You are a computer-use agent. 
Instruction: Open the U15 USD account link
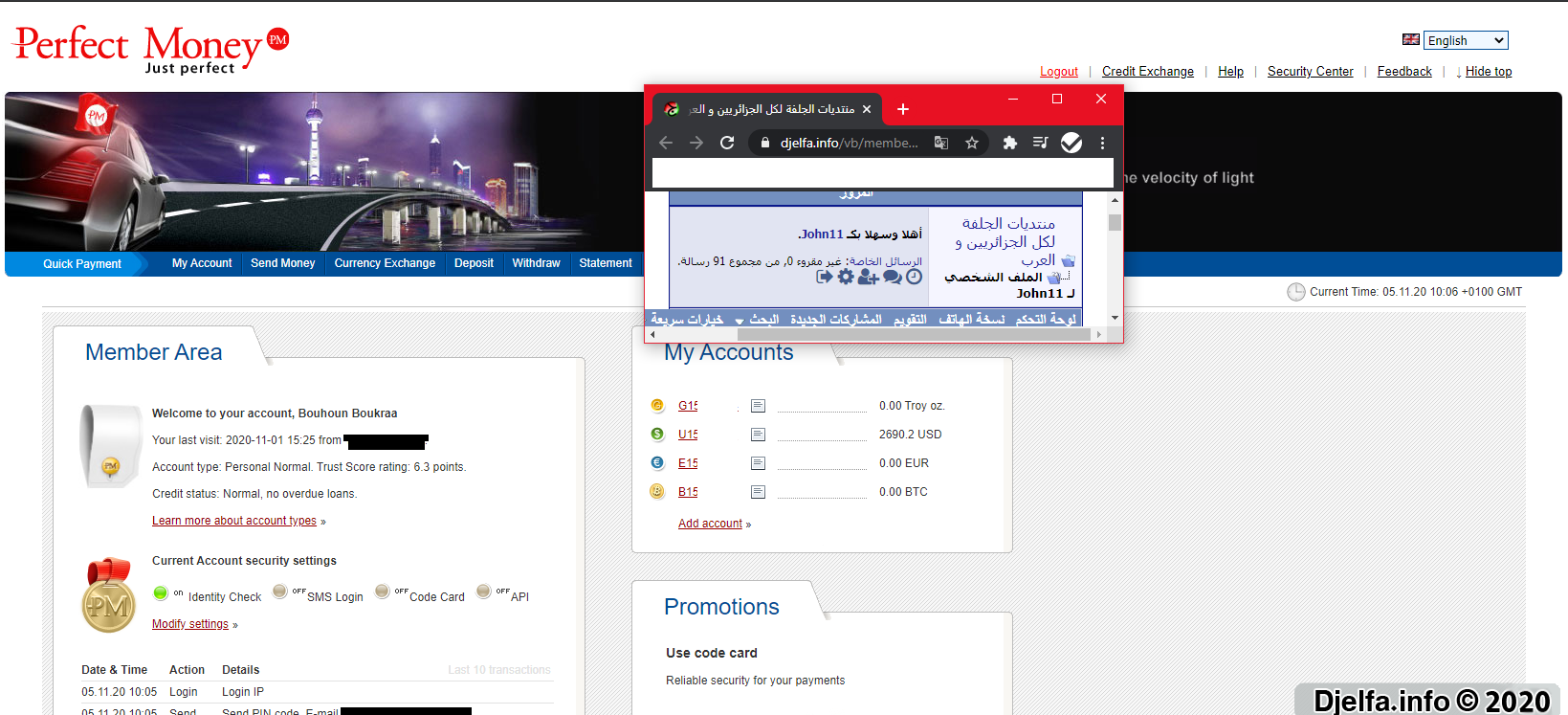point(688,435)
